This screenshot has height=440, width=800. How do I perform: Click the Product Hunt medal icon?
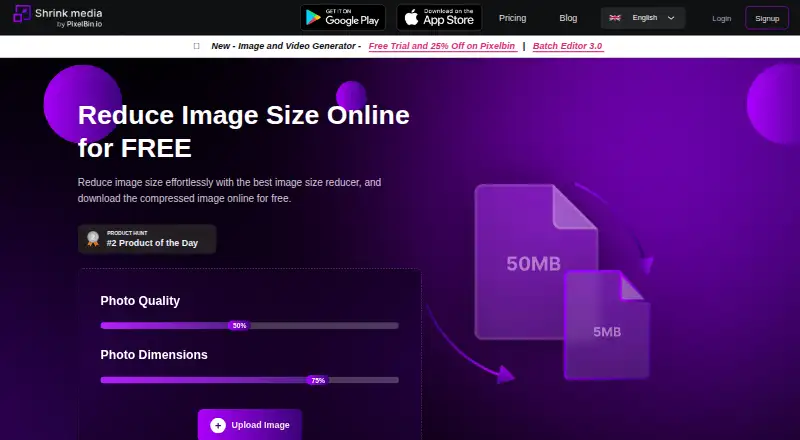coord(93,239)
